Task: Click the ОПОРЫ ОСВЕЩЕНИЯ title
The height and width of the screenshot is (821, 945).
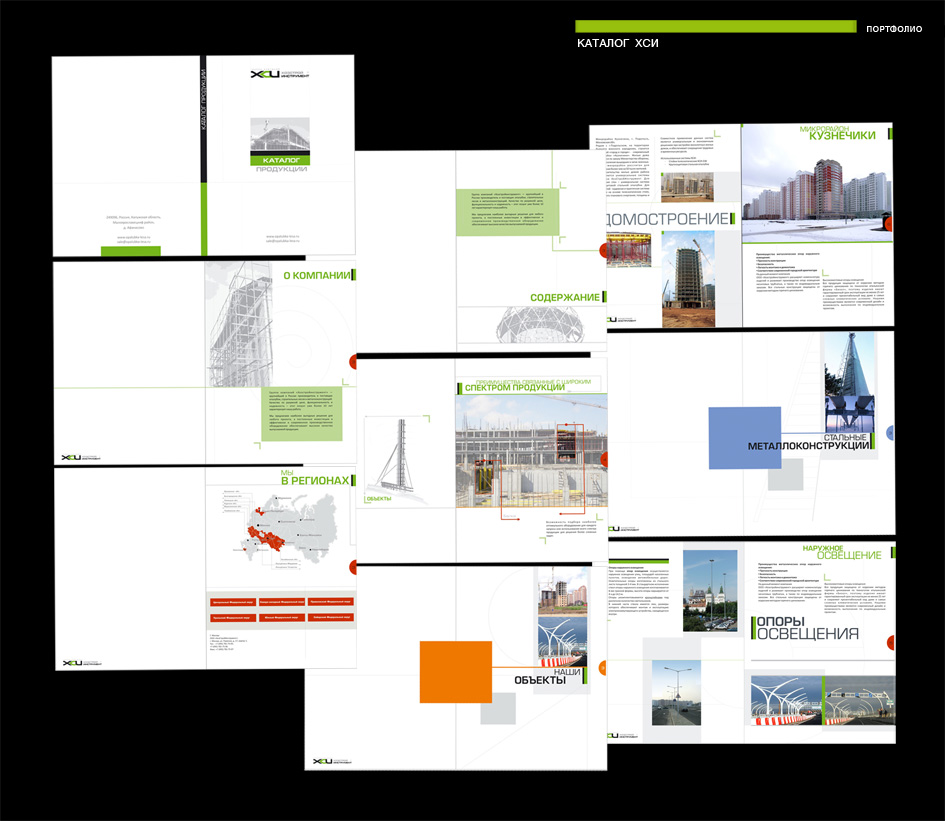Action: tap(808, 628)
